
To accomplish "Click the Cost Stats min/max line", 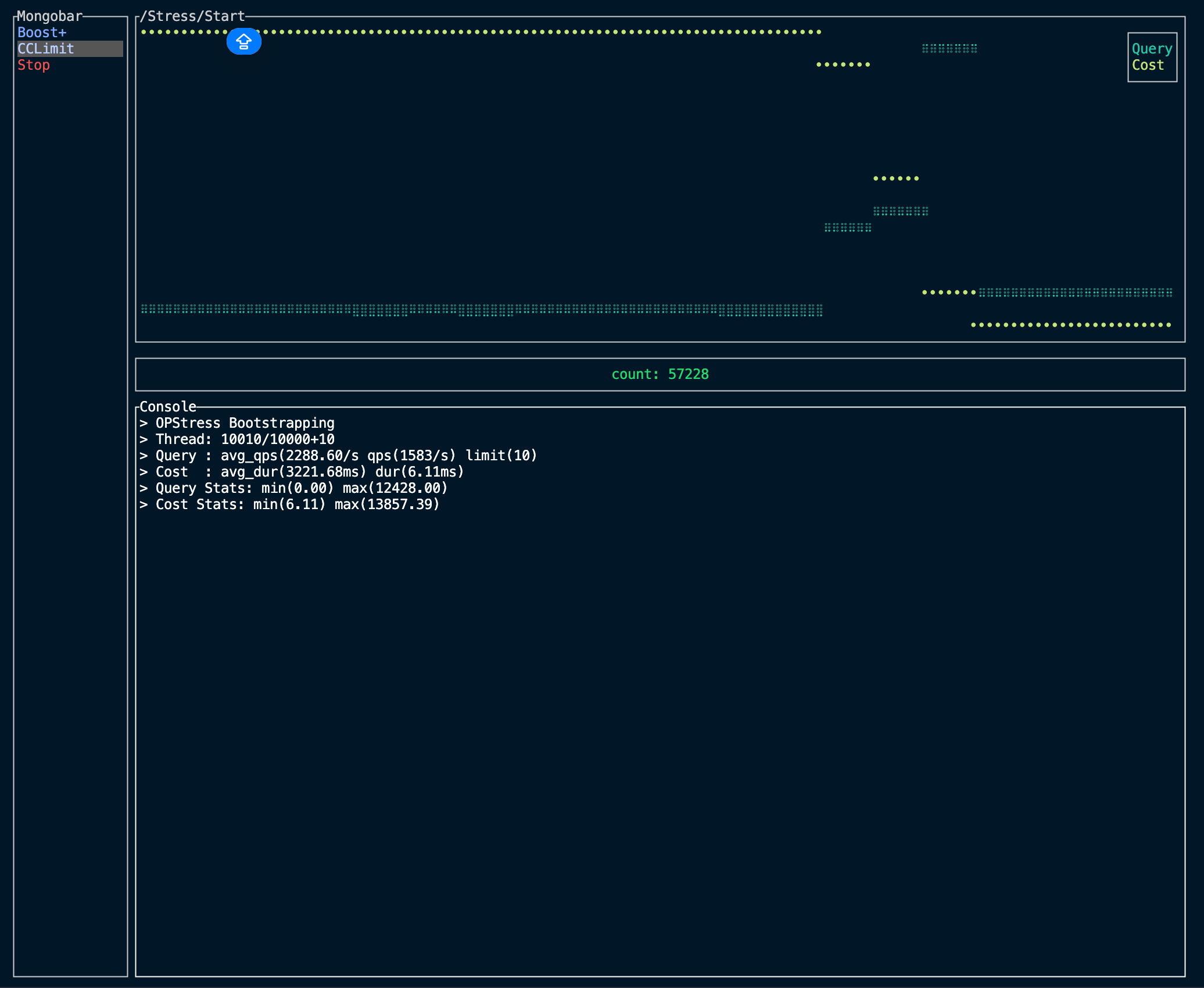I will pyautogui.click(x=289, y=504).
